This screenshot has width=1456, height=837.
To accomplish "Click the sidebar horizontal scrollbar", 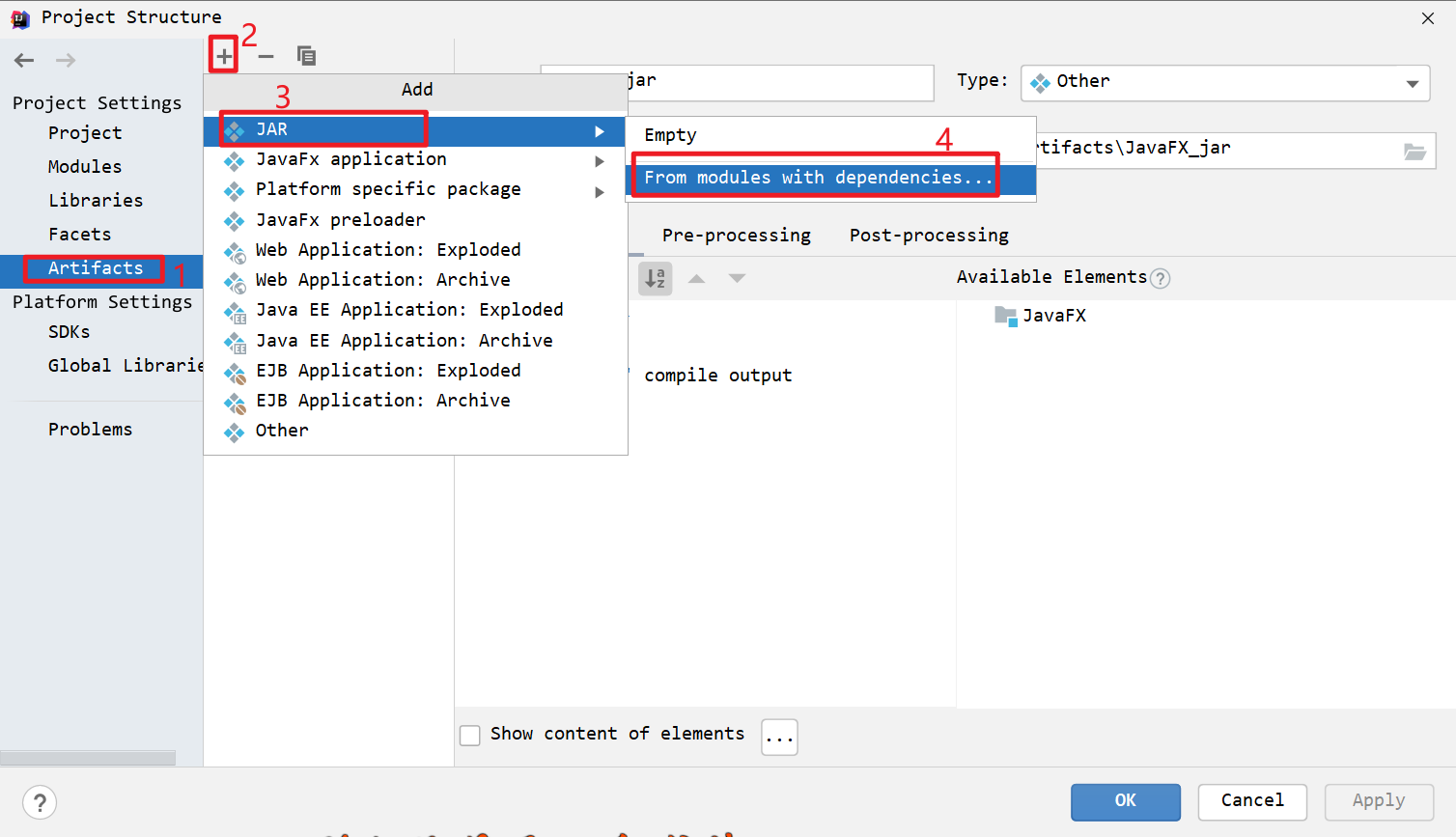I will pos(88,758).
